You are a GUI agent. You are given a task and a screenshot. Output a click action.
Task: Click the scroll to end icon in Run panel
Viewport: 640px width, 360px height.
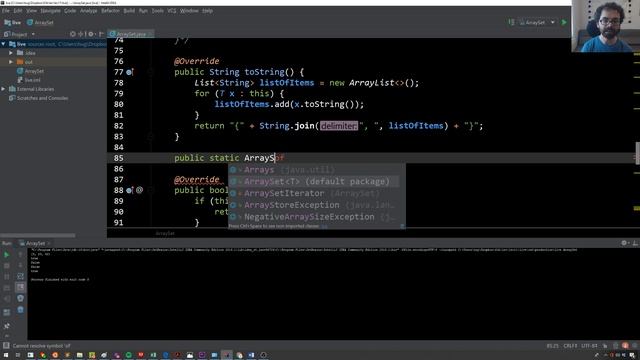pyautogui.click(x=20, y=288)
